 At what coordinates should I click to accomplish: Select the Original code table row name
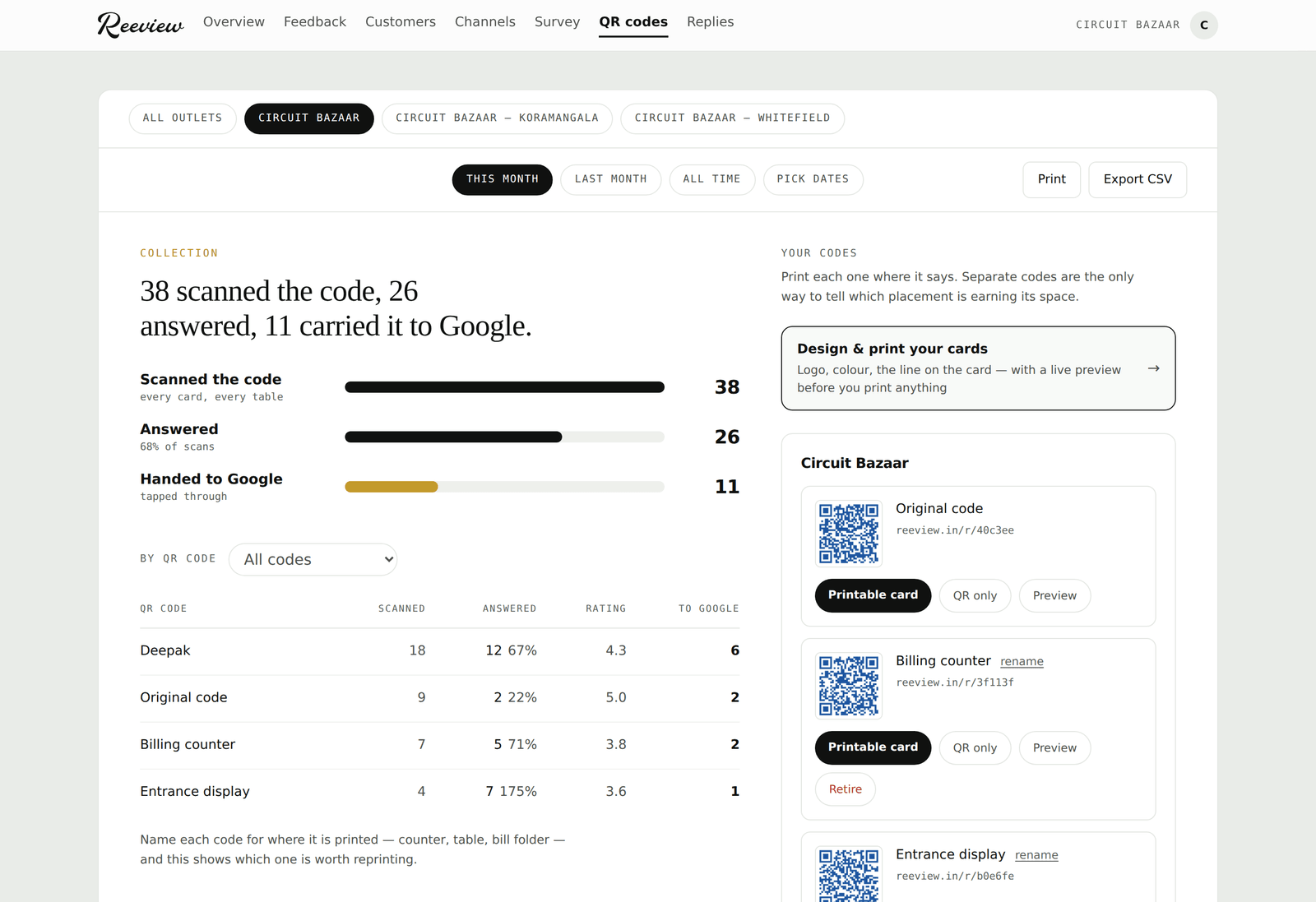point(183,697)
